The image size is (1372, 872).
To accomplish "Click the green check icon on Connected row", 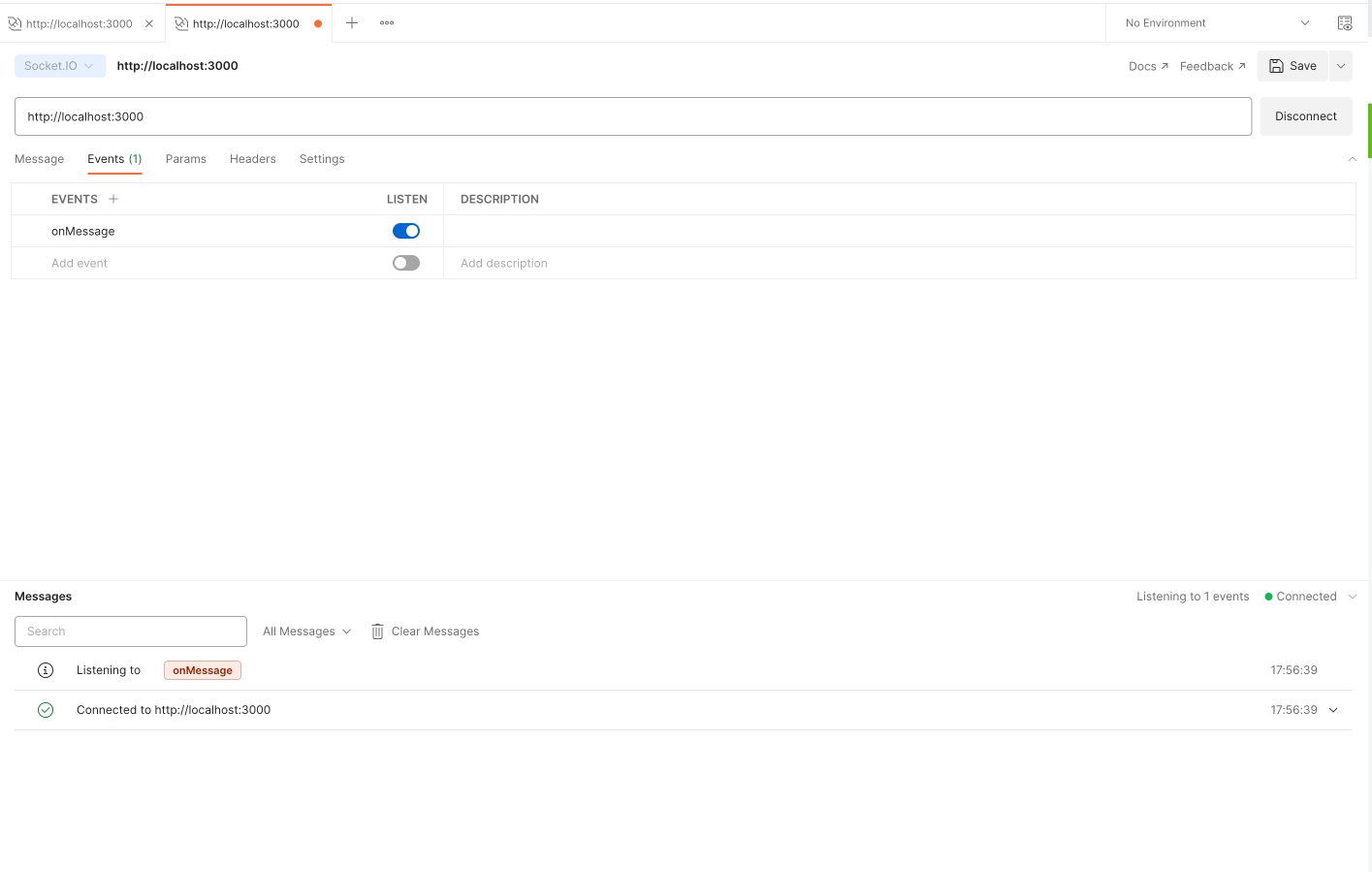I will (46, 709).
